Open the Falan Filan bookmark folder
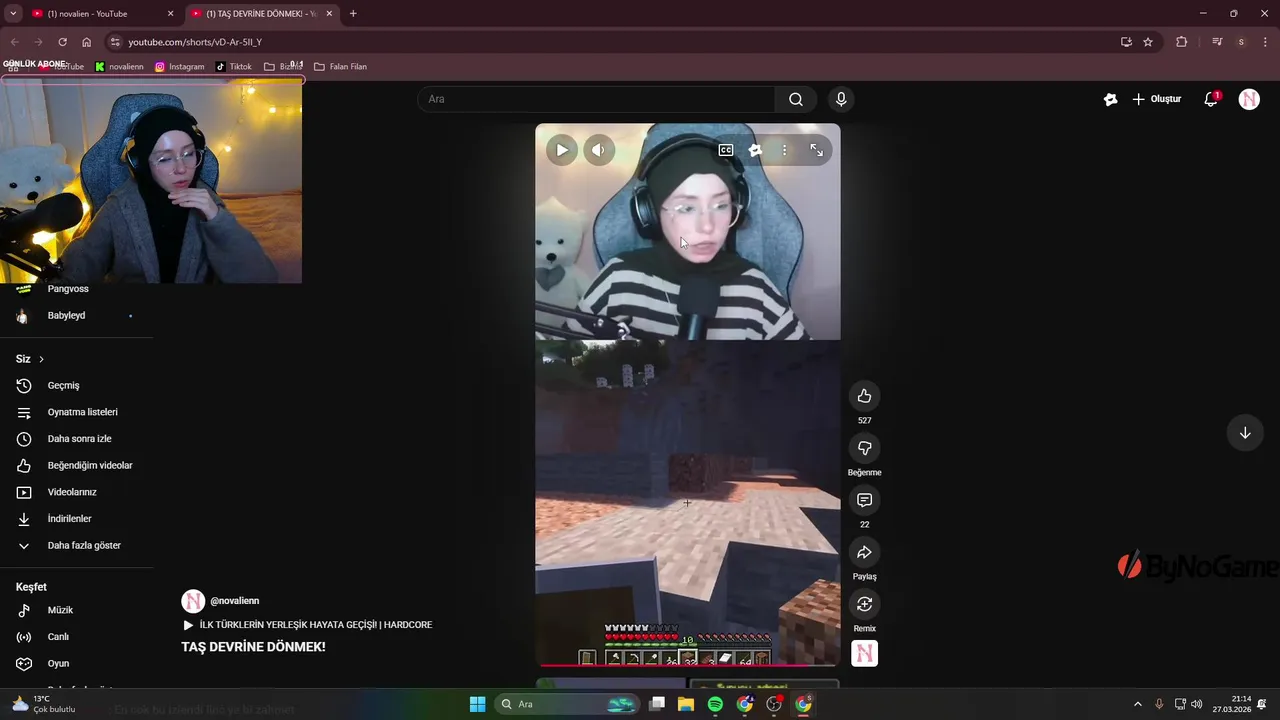1280x720 pixels. pyautogui.click(x=340, y=67)
